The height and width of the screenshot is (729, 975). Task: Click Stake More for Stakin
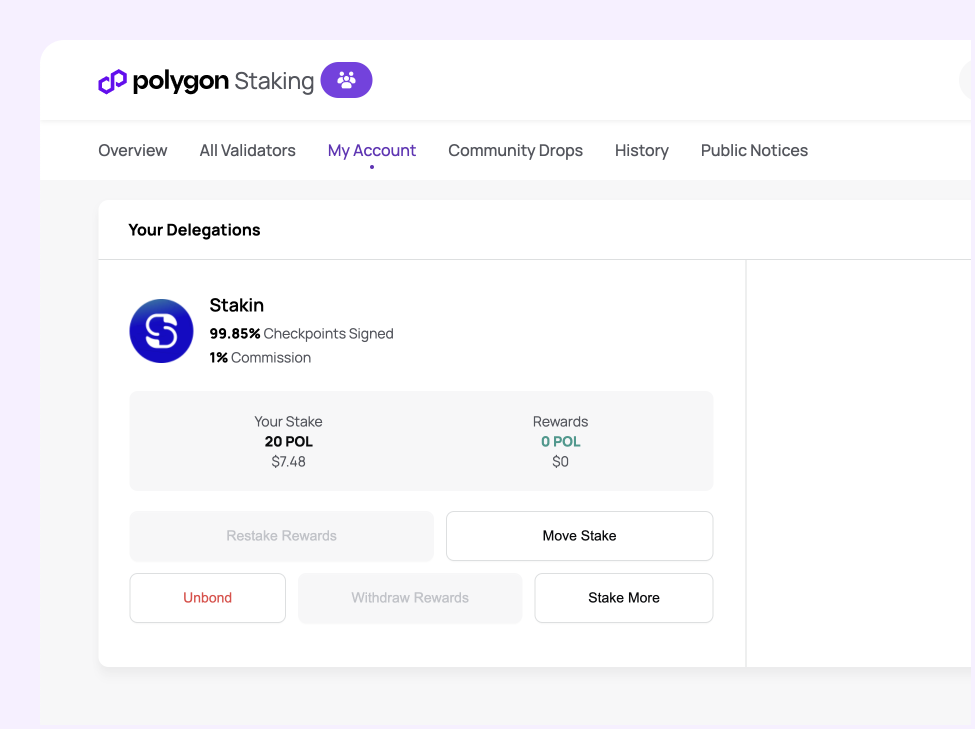pos(623,597)
